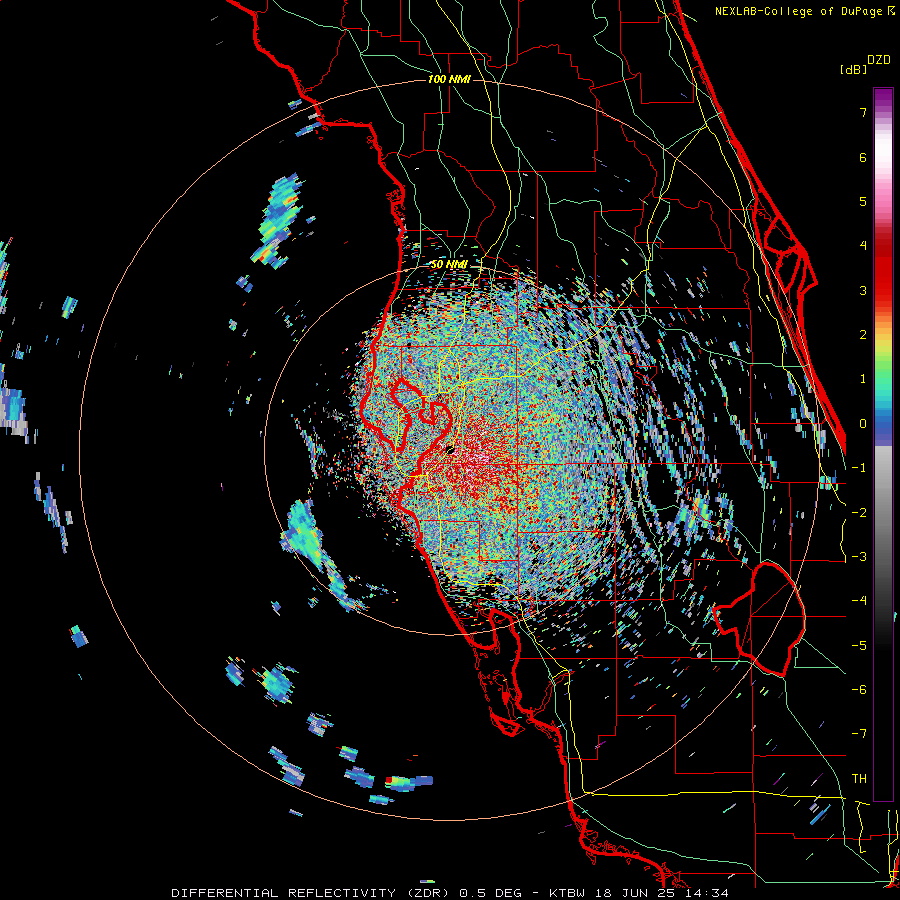Select the 7 value on color scale
Viewport: 900px width, 900px height.
click(863, 112)
